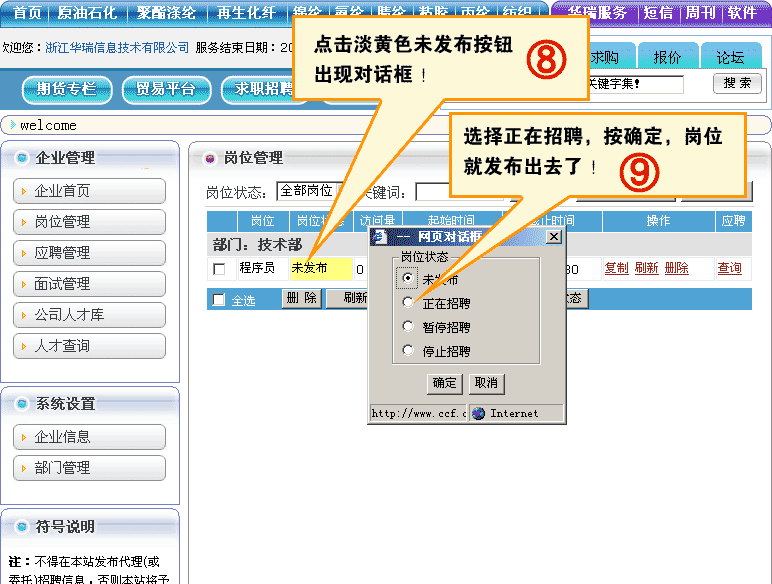Image resolution: width=772 pixels, height=584 pixels.
Task: Tick the checkbox for 程序员 row
Action: pyautogui.click(x=219, y=269)
